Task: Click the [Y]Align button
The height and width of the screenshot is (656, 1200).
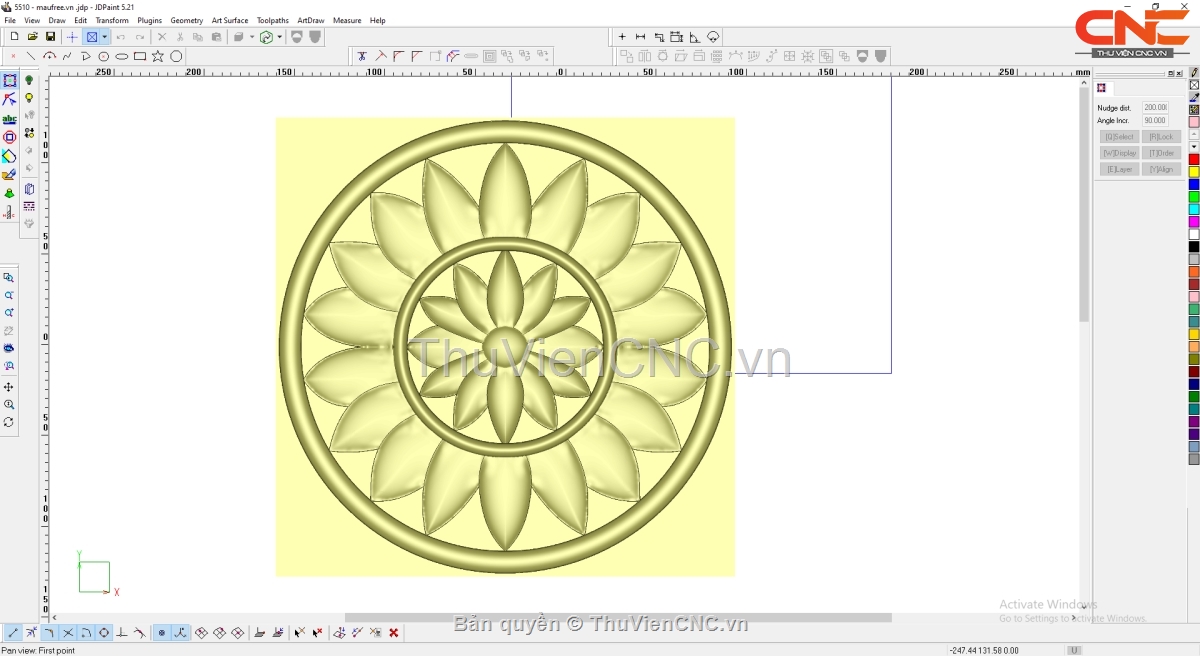Action: 1162,169
